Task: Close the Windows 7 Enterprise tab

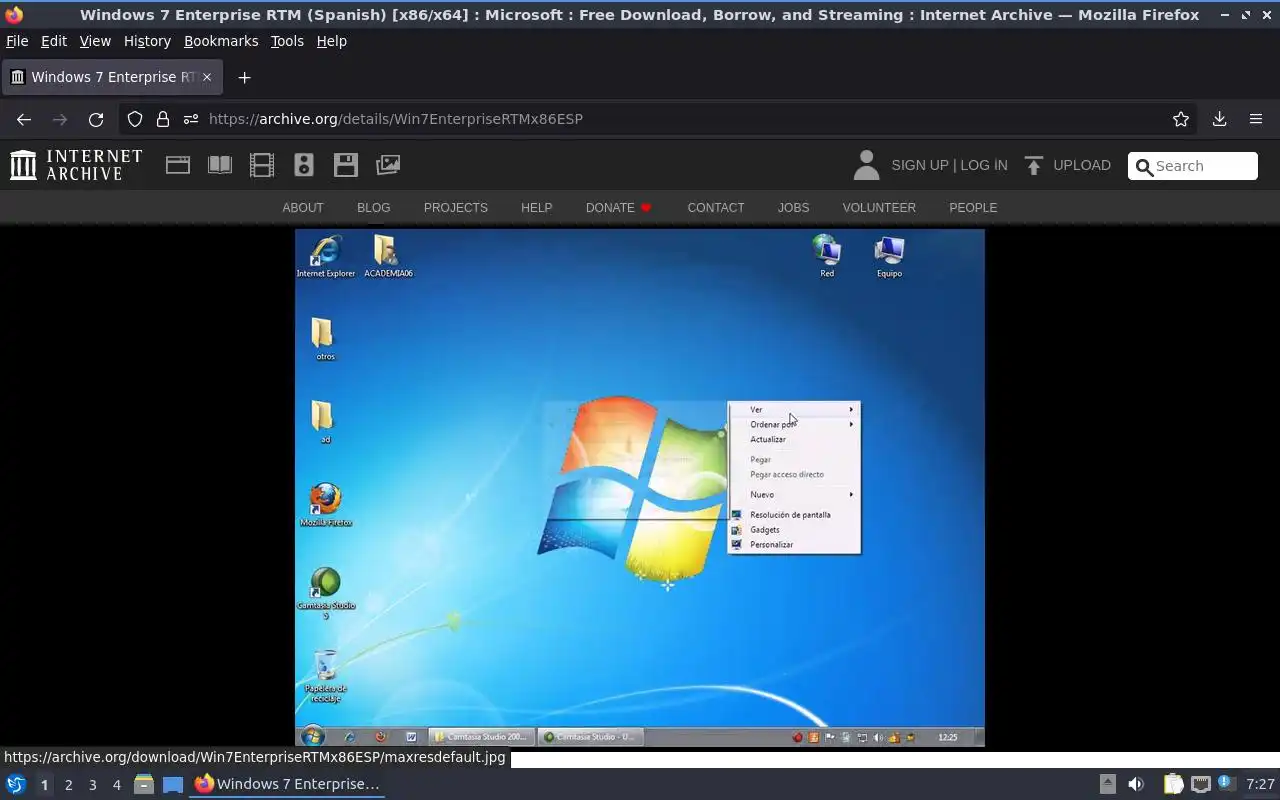Action: [207, 77]
